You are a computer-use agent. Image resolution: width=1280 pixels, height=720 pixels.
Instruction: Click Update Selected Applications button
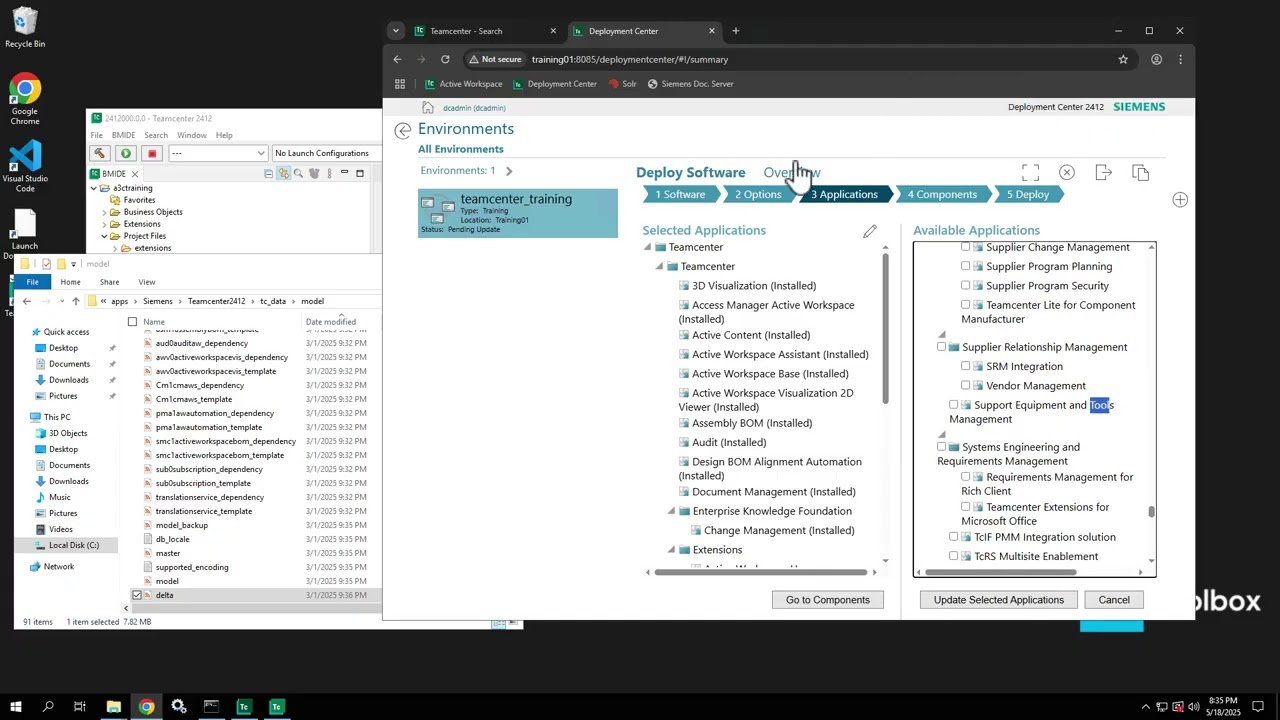click(x=998, y=600)
